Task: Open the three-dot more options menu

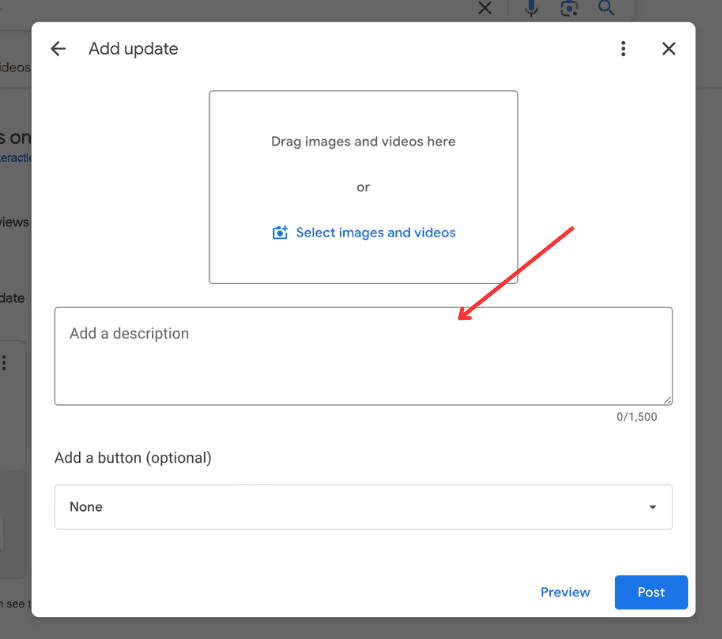Action: 623,49
